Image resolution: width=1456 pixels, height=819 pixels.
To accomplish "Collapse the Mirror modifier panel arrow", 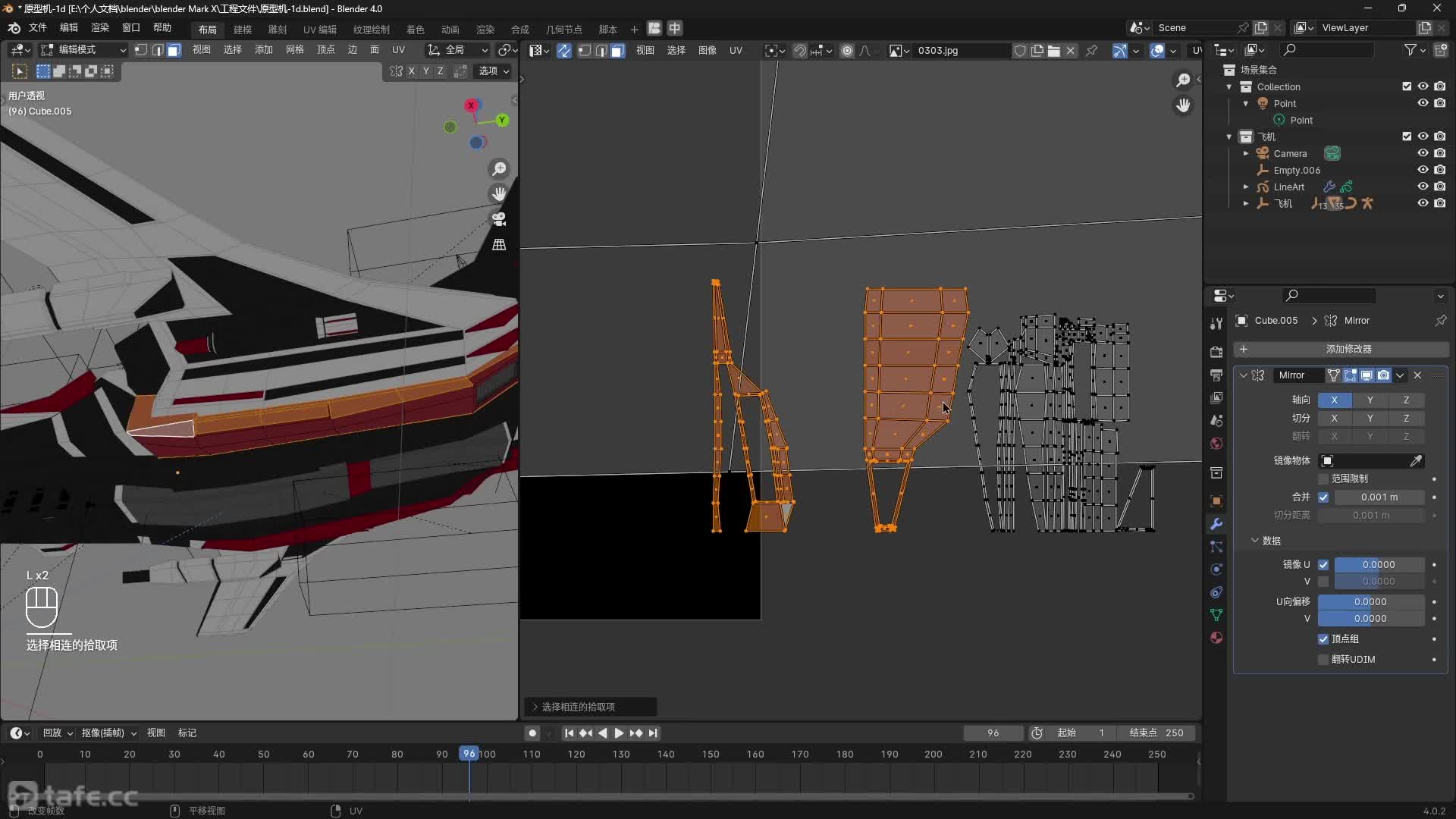I will 1244,375.
